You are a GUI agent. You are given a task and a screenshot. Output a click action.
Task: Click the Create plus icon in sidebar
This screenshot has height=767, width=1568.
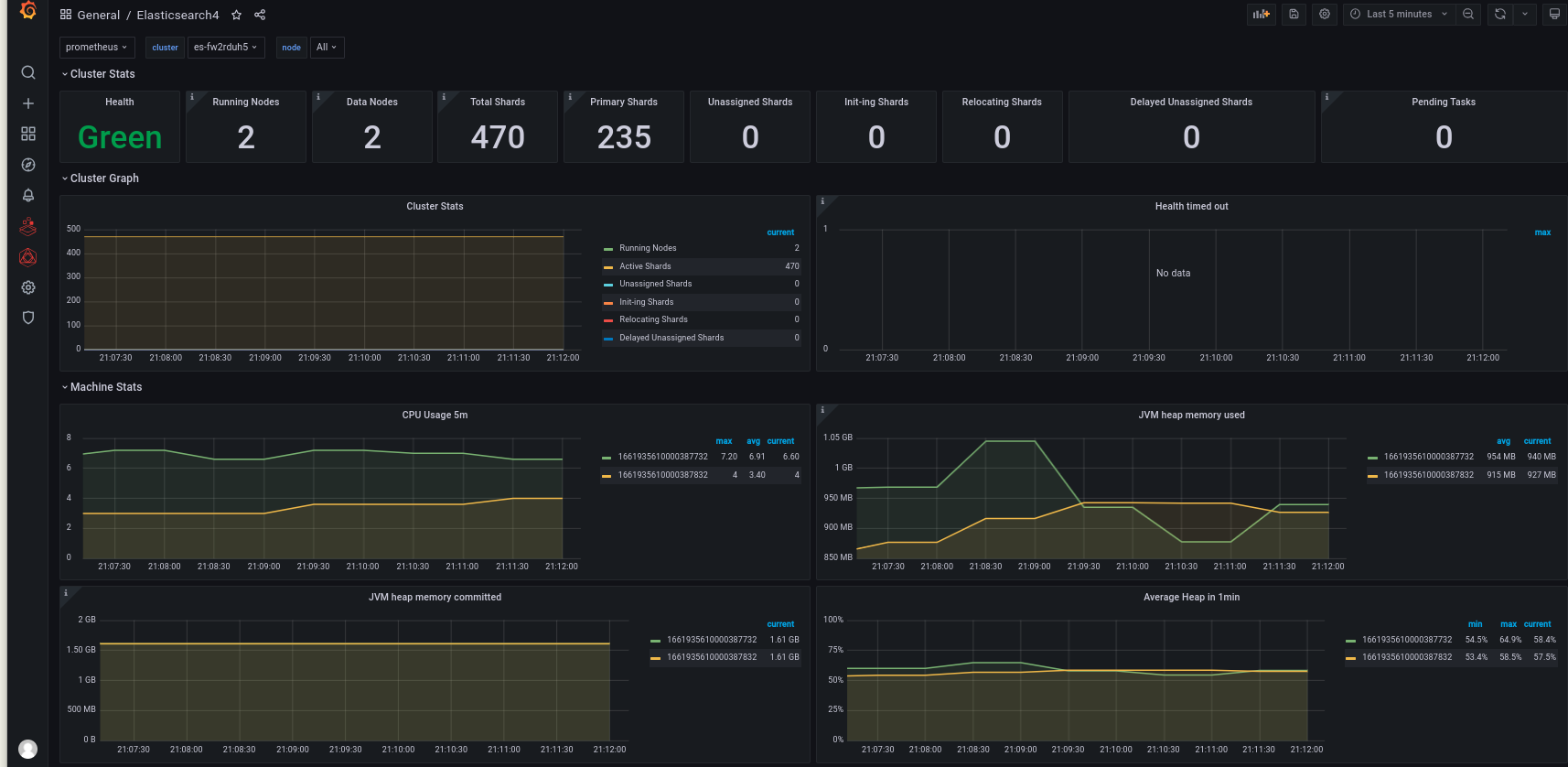(x=28, y=103)
